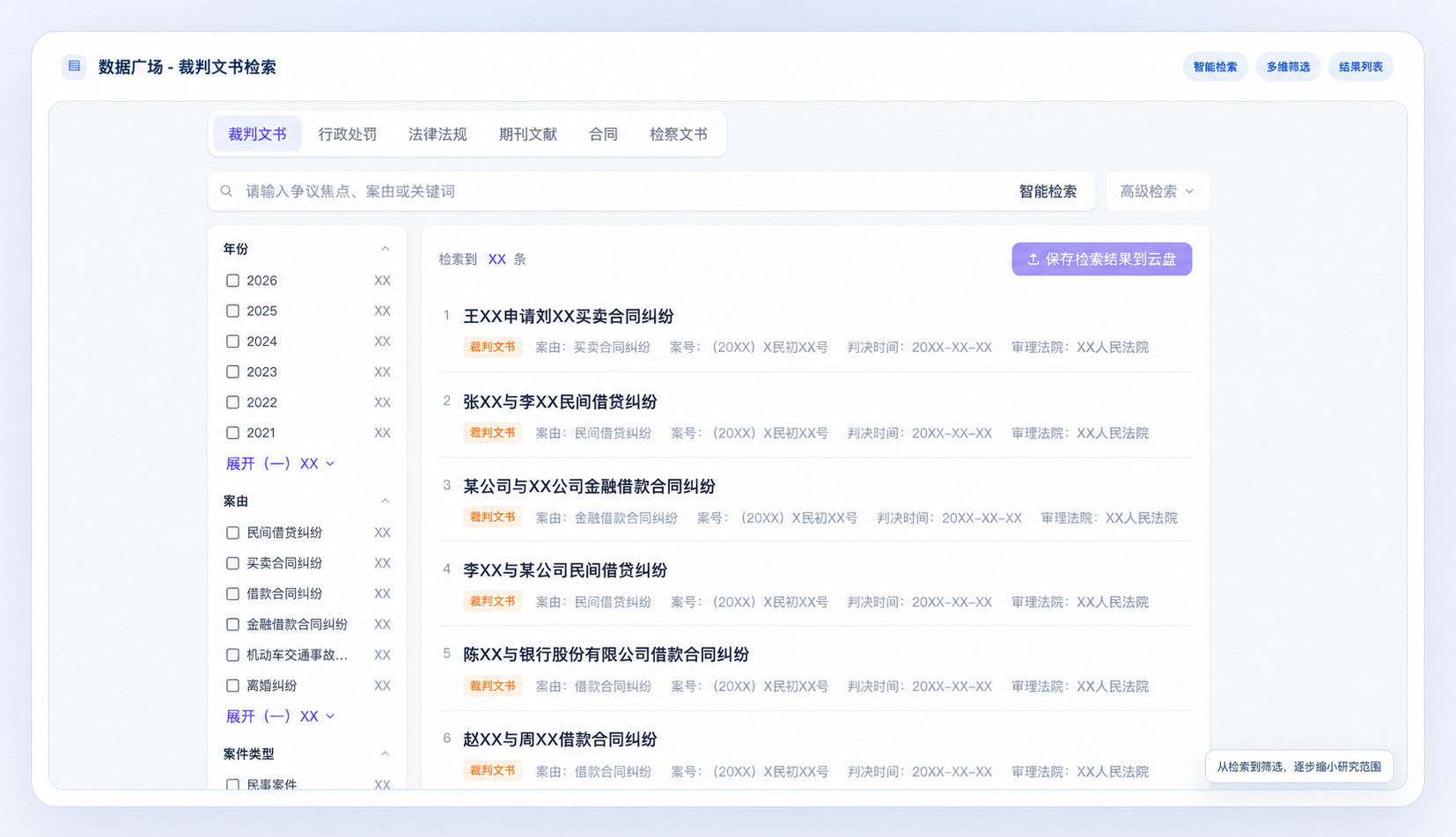Click upload icon on save-to-cloud button
This screenshot has height=837, width=1456.
(x=1033, y=260)
